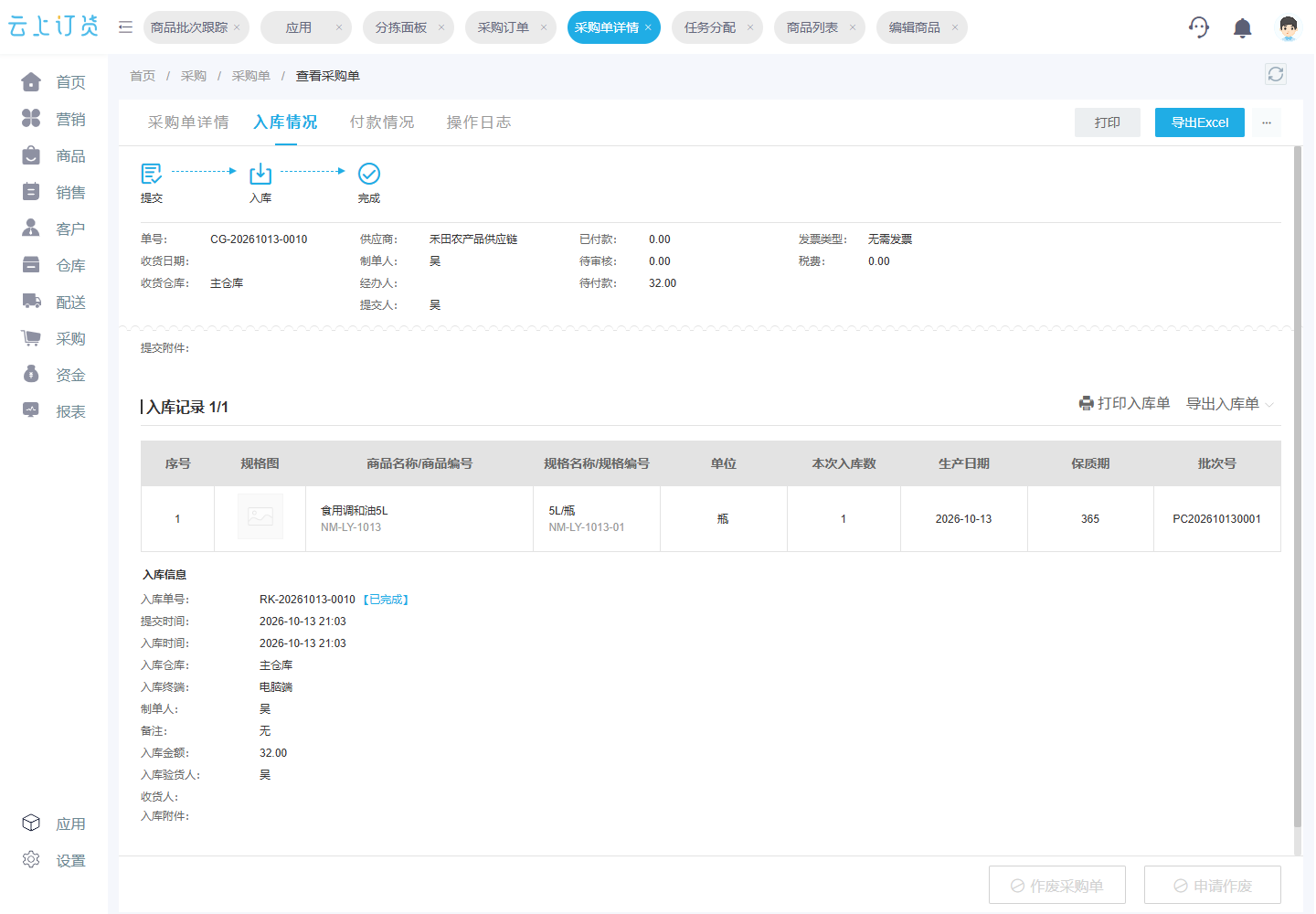Click the vertical page scrollbar
This screenshot has height=914, width=1316.
(x=1298, y=487)
